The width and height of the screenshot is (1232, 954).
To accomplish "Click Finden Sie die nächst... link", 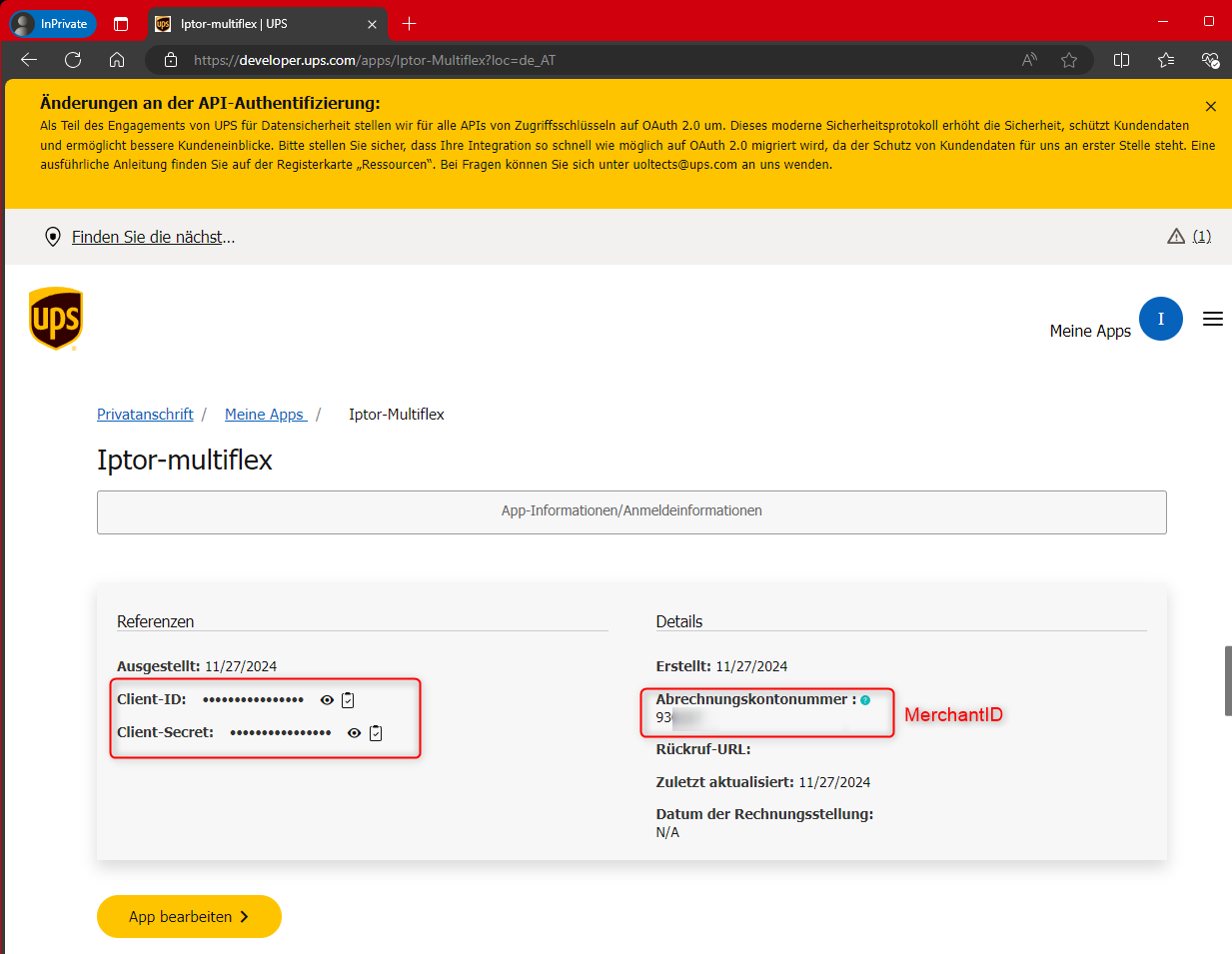I will [153, 237].
